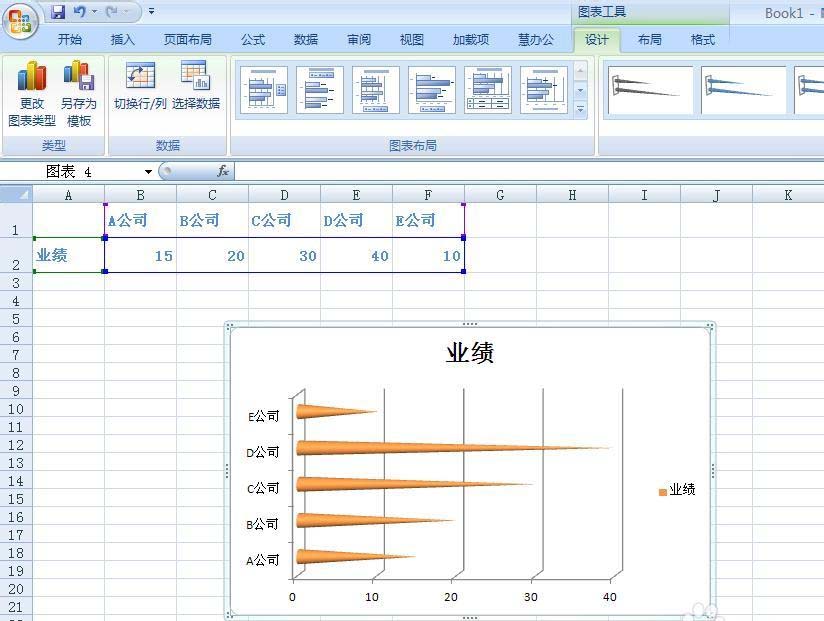Image resolution: width=824 pixels, height=621 pixels.
Task: Expand the chart layout gallery more arrow
Action: coord(581,110)
